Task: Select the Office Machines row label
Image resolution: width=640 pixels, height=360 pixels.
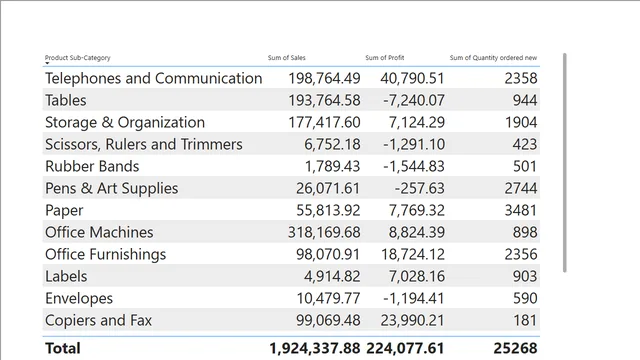Action: (99, 232)
